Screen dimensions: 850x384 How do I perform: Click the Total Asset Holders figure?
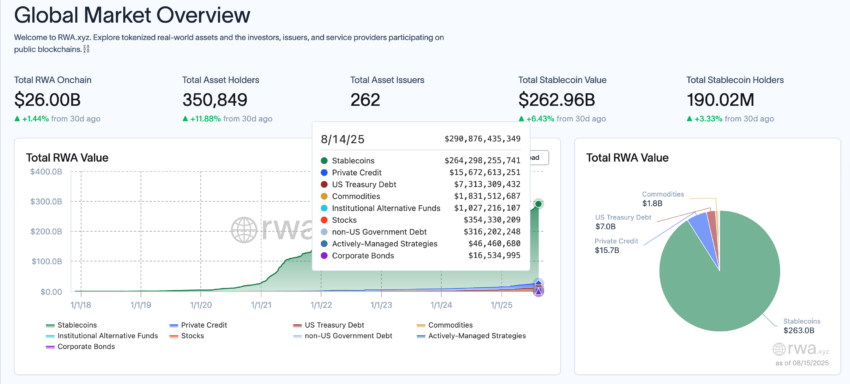(215, 99)
